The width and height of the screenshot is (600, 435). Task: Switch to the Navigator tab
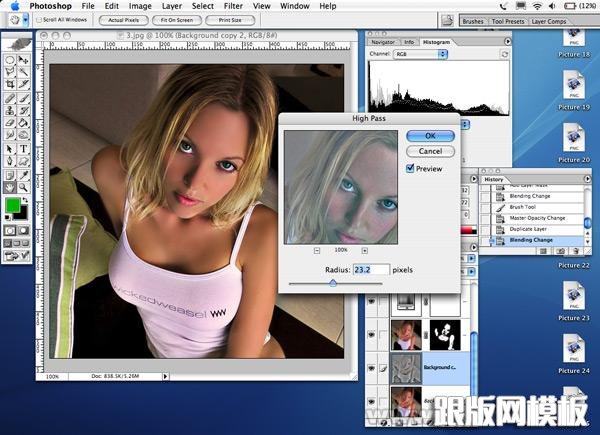point(383,42)
